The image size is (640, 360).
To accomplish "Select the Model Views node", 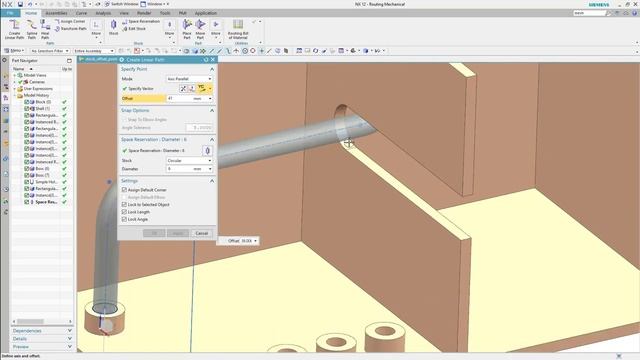I will click(35, 76).
